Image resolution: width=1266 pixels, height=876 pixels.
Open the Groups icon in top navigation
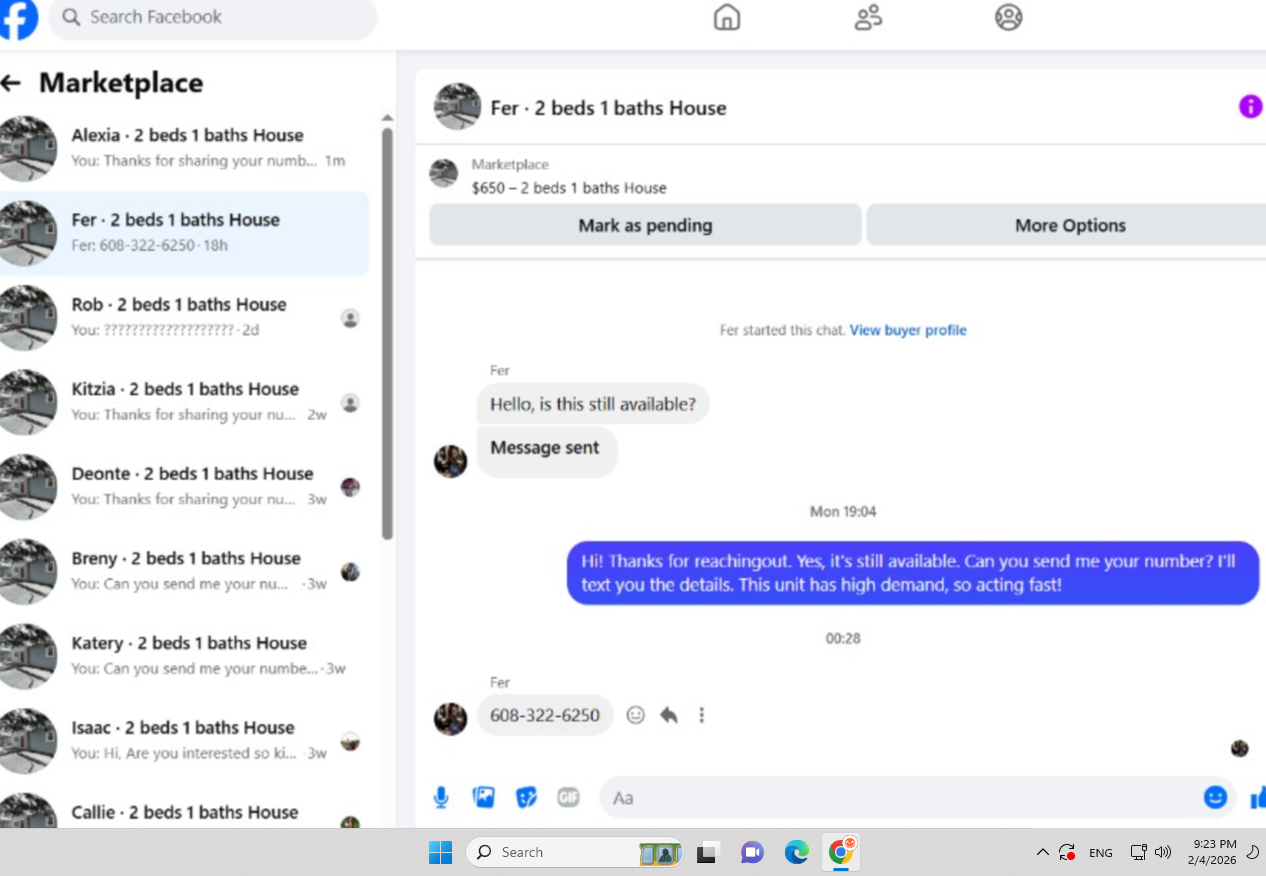click(x=1008, y=17)
